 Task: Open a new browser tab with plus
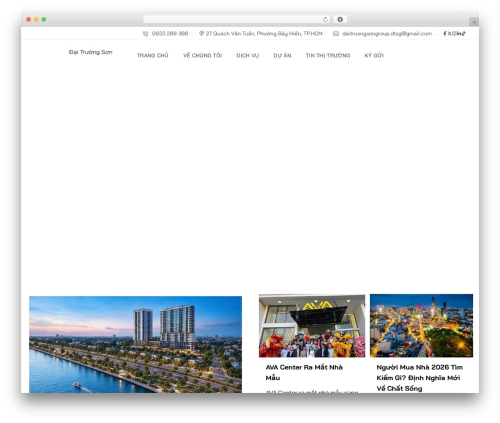point(474,22)
